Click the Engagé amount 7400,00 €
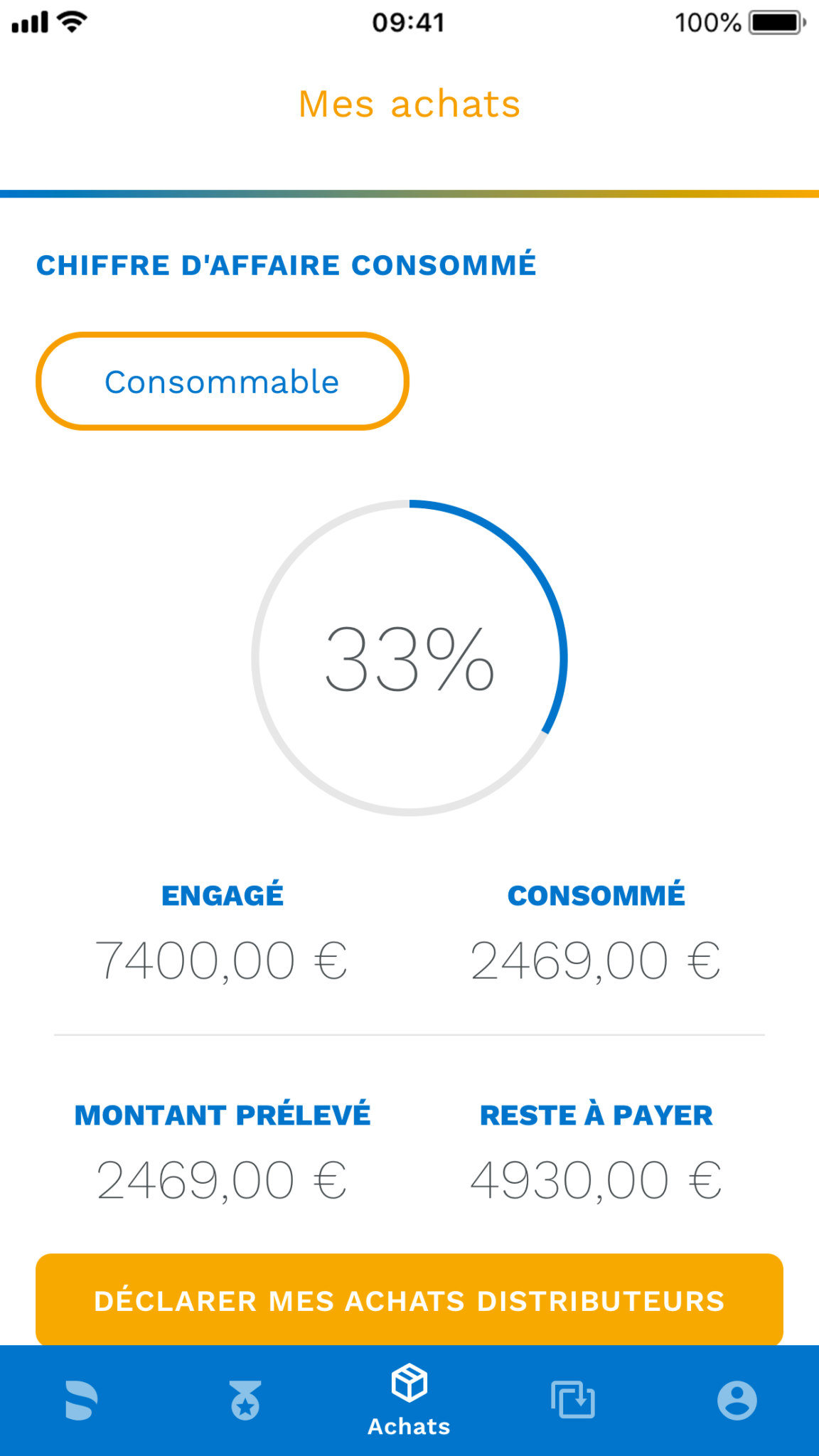The height and width of the screenshot is (1456, 819). pos(222,960)
